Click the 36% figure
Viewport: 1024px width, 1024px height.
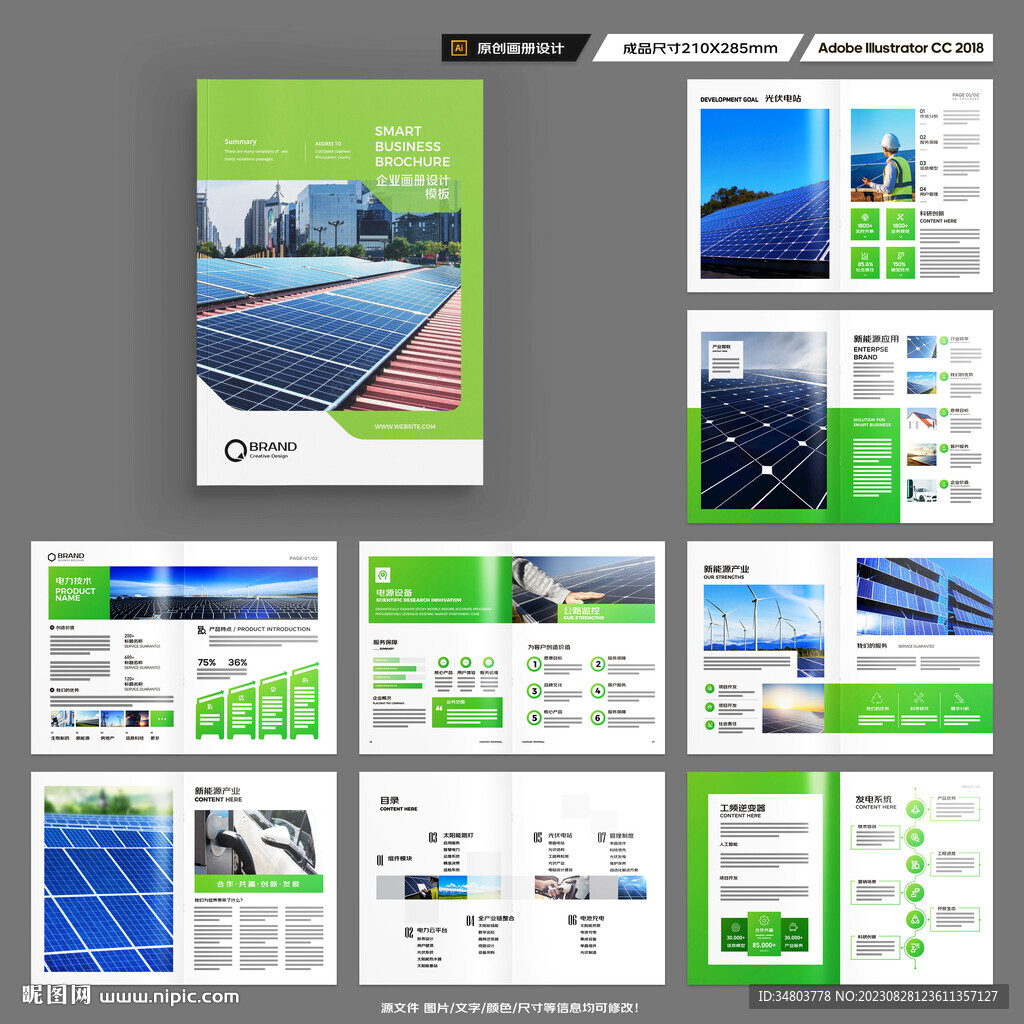(x=238, y=662)
